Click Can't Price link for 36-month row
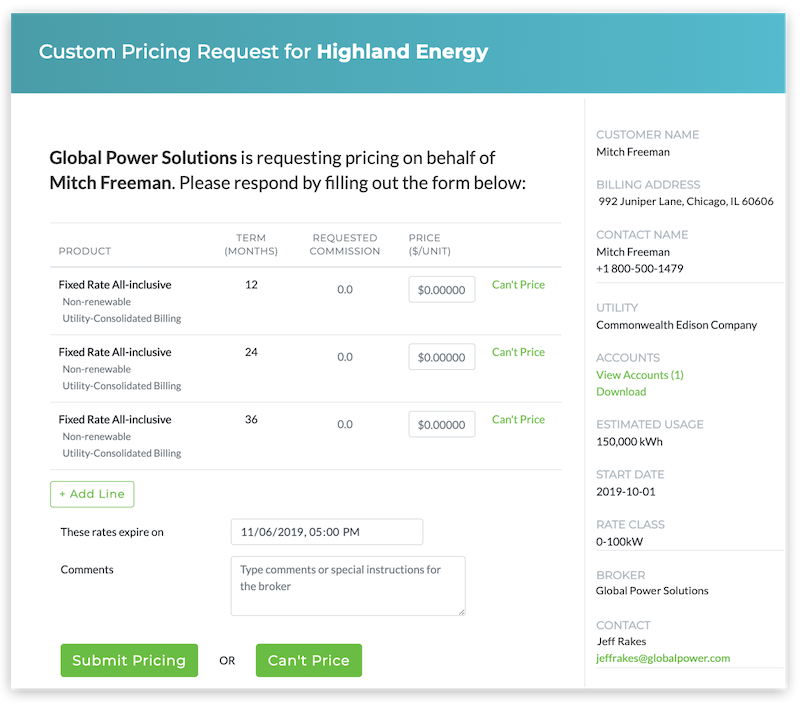Image resolution: width=800 pixels, height=705 pixels. (x=518, y=419)
